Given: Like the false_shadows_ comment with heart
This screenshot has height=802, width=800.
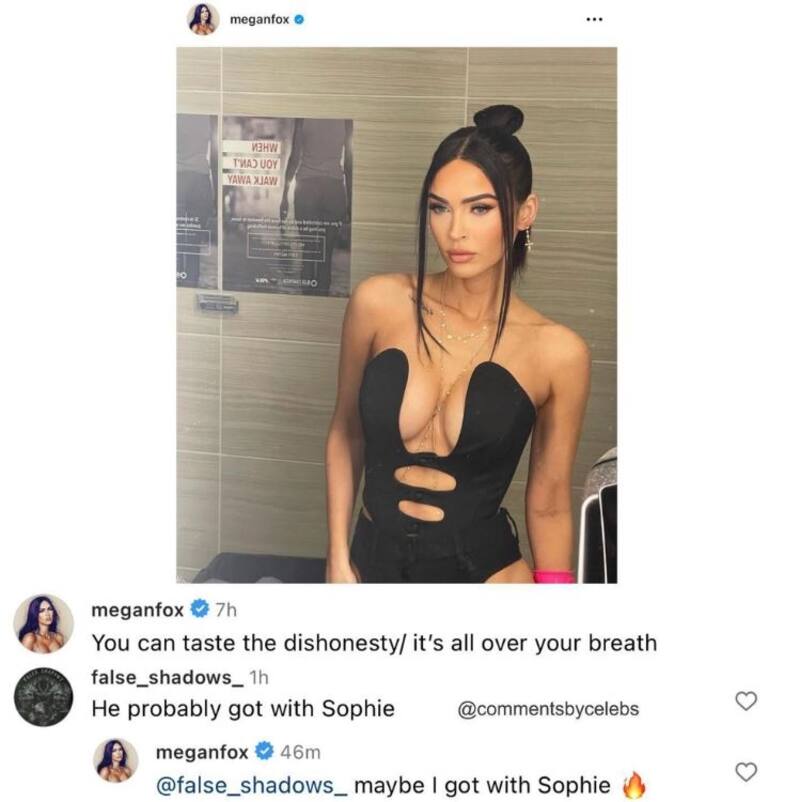Looking at the screenshot, I should click(x=746, y=701).
